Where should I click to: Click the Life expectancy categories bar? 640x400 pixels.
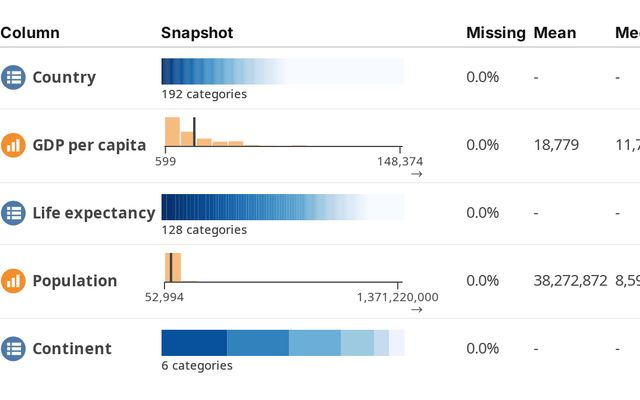[282, 206]
